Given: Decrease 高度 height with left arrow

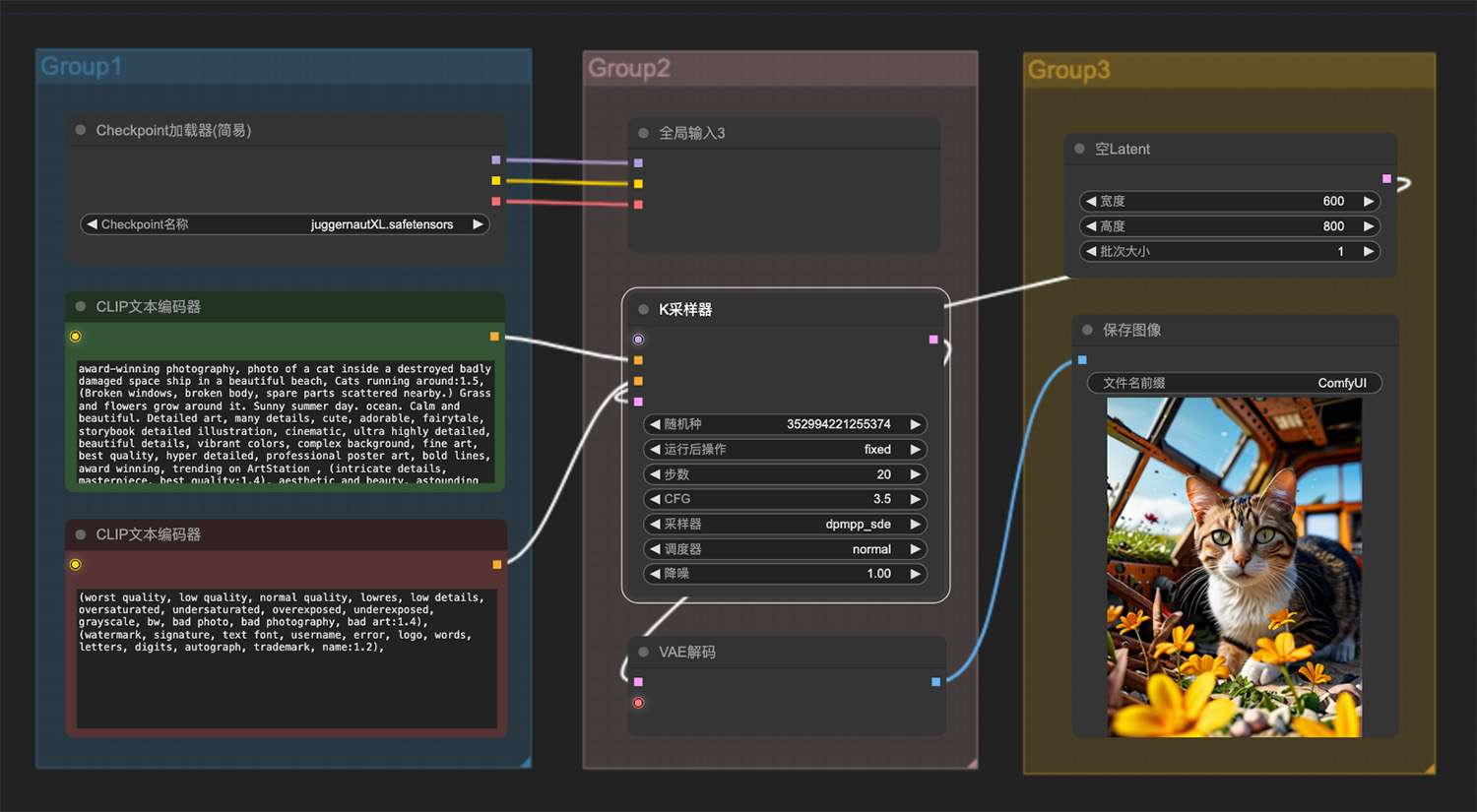Looking at the screenshot, I should click(x=1091, y=226).
